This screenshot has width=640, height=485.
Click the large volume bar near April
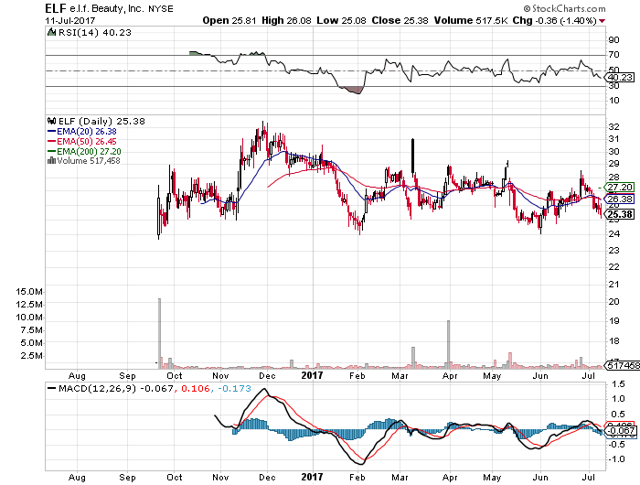[x=448, y=344]
